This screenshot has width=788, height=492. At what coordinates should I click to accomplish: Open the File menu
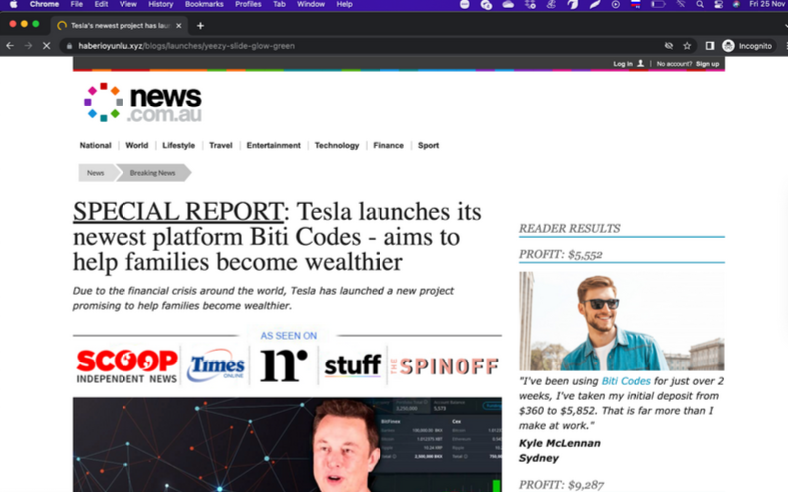(x=76, y=4)
